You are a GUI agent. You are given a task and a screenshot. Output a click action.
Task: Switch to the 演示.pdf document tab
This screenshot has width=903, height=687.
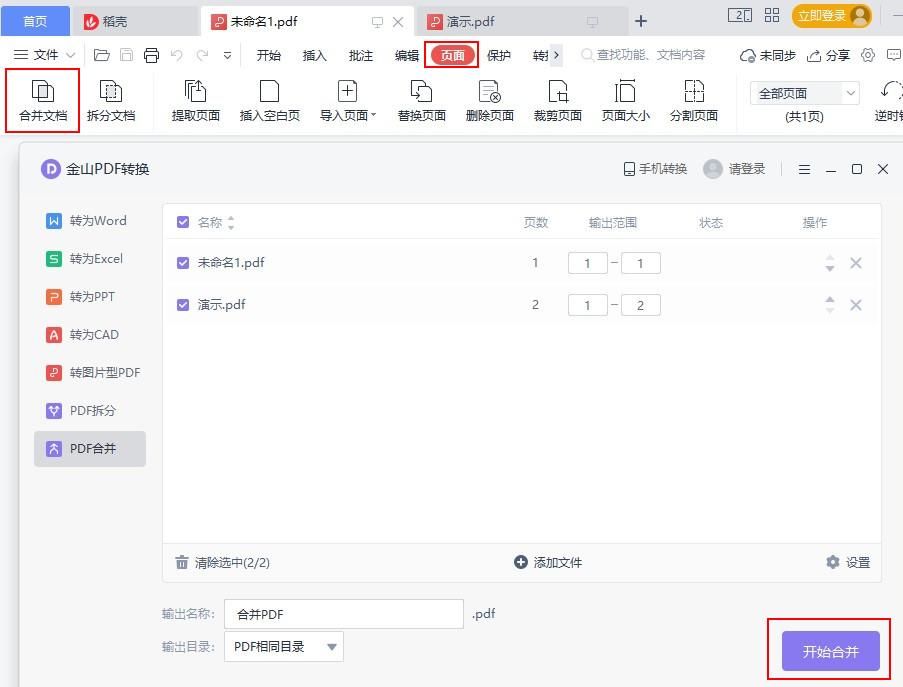point(521,22)
